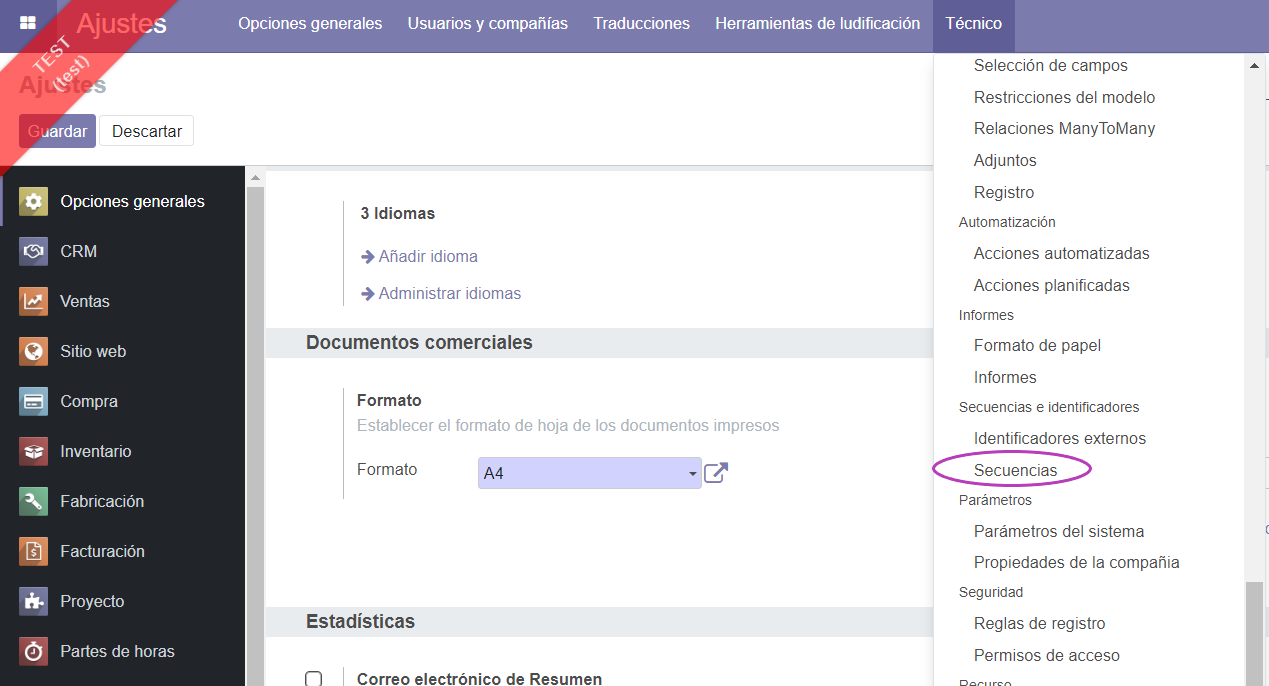Open CRM settings sidebar tab
This screenshot has height=686, width=1269.
(123, 251)
